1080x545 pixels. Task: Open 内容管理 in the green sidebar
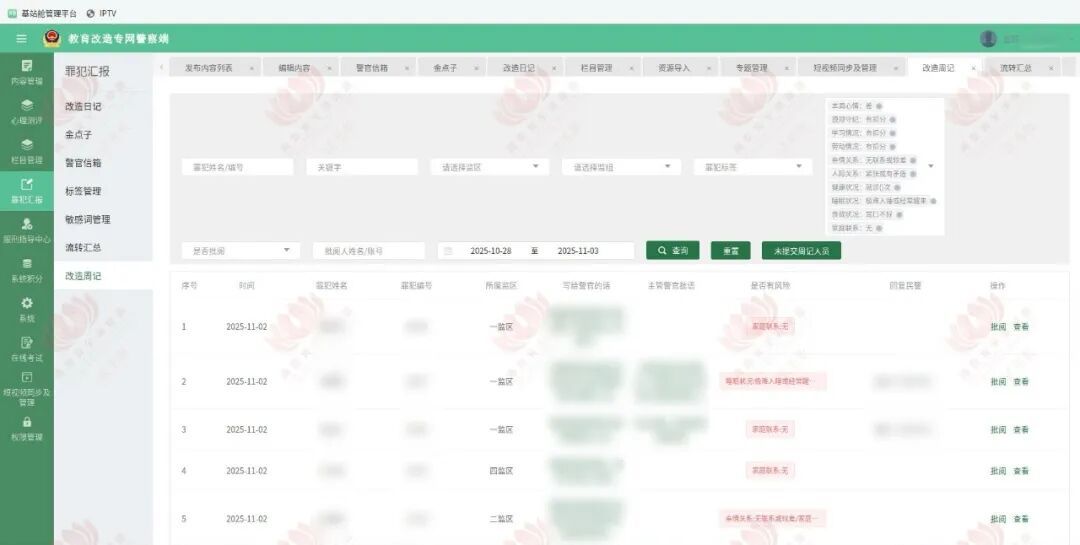click(27, 72)
